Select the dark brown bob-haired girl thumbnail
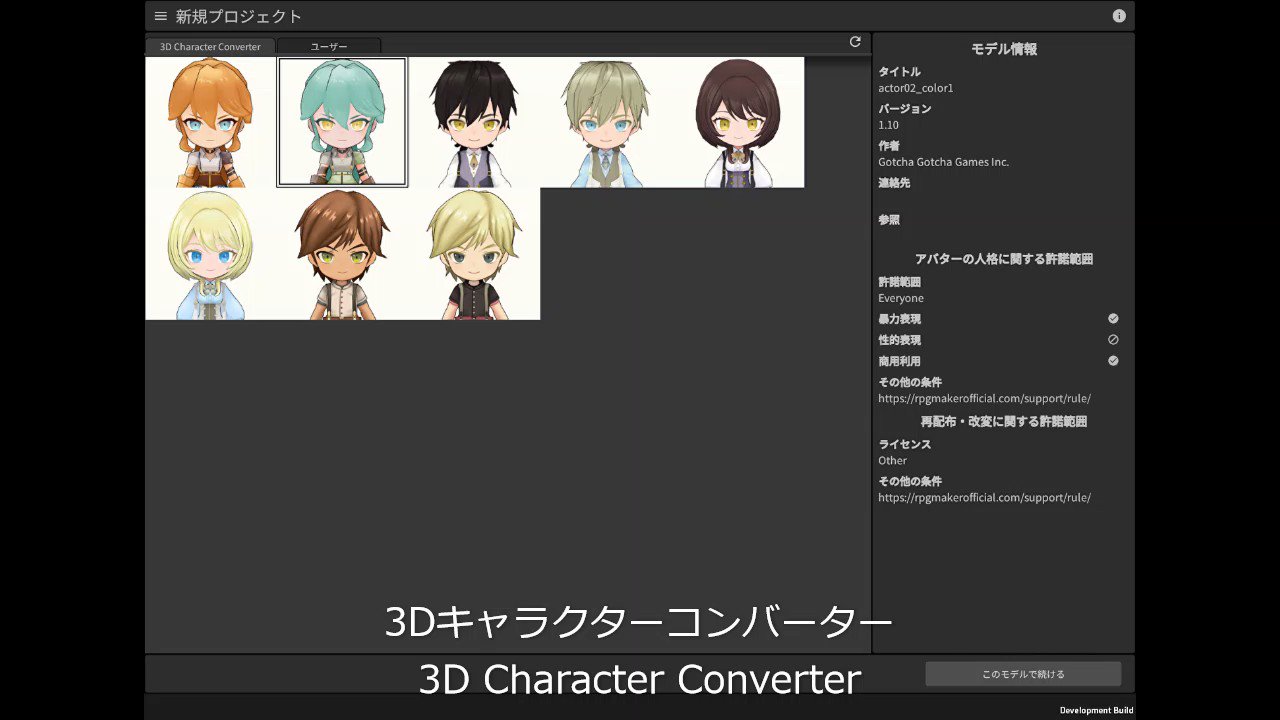Viewport: 1280px width, 720px height. 738,122
